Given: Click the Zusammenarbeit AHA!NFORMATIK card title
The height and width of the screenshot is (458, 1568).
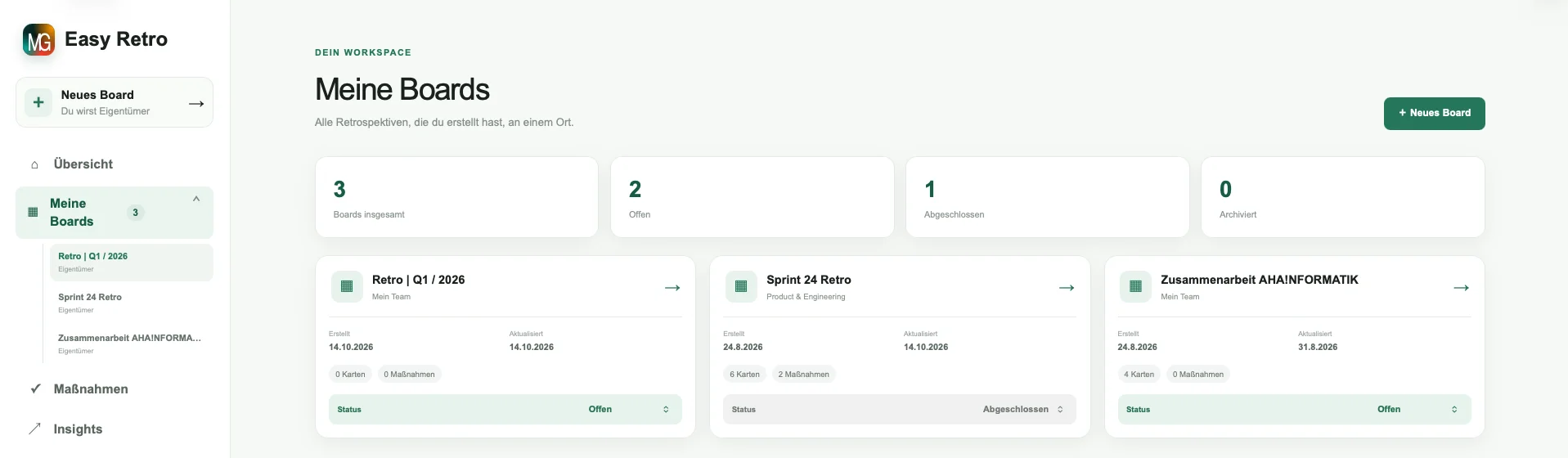Looking at the screenshot, I should coord(1259,280).
